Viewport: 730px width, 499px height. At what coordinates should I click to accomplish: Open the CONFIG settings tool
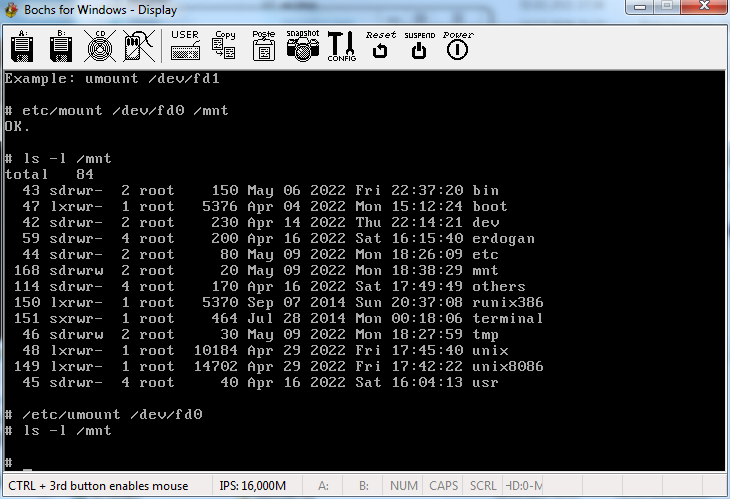(342, 46)
